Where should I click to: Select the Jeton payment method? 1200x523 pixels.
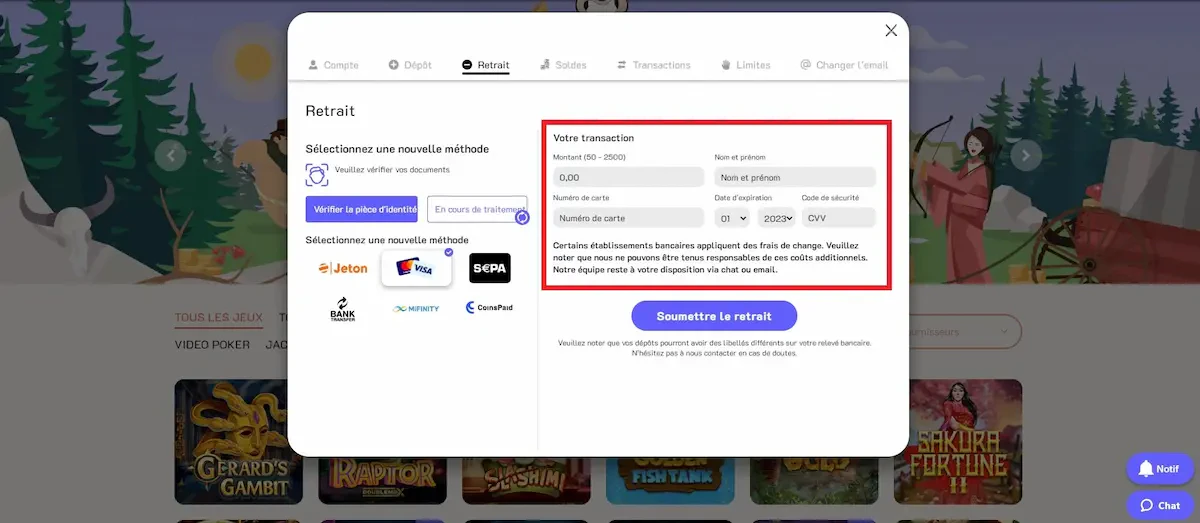(x=342, y=268)
